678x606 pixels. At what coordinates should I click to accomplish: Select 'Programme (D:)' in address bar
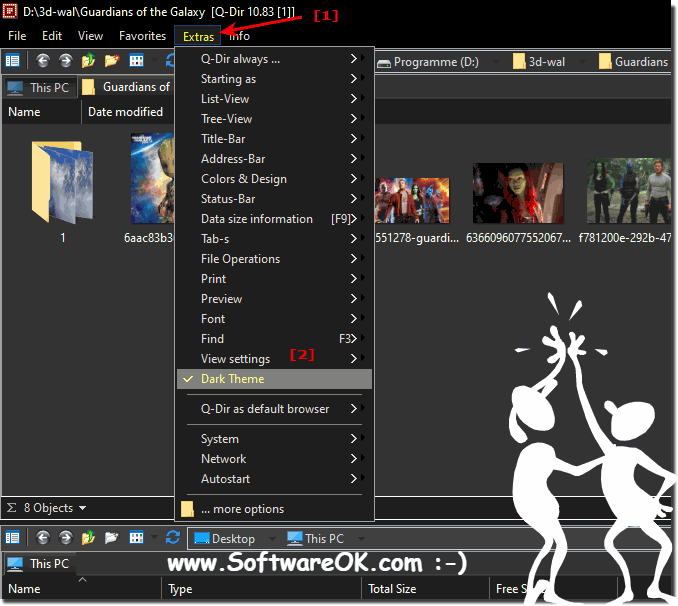pyautogui.click(x=428, y=62)
